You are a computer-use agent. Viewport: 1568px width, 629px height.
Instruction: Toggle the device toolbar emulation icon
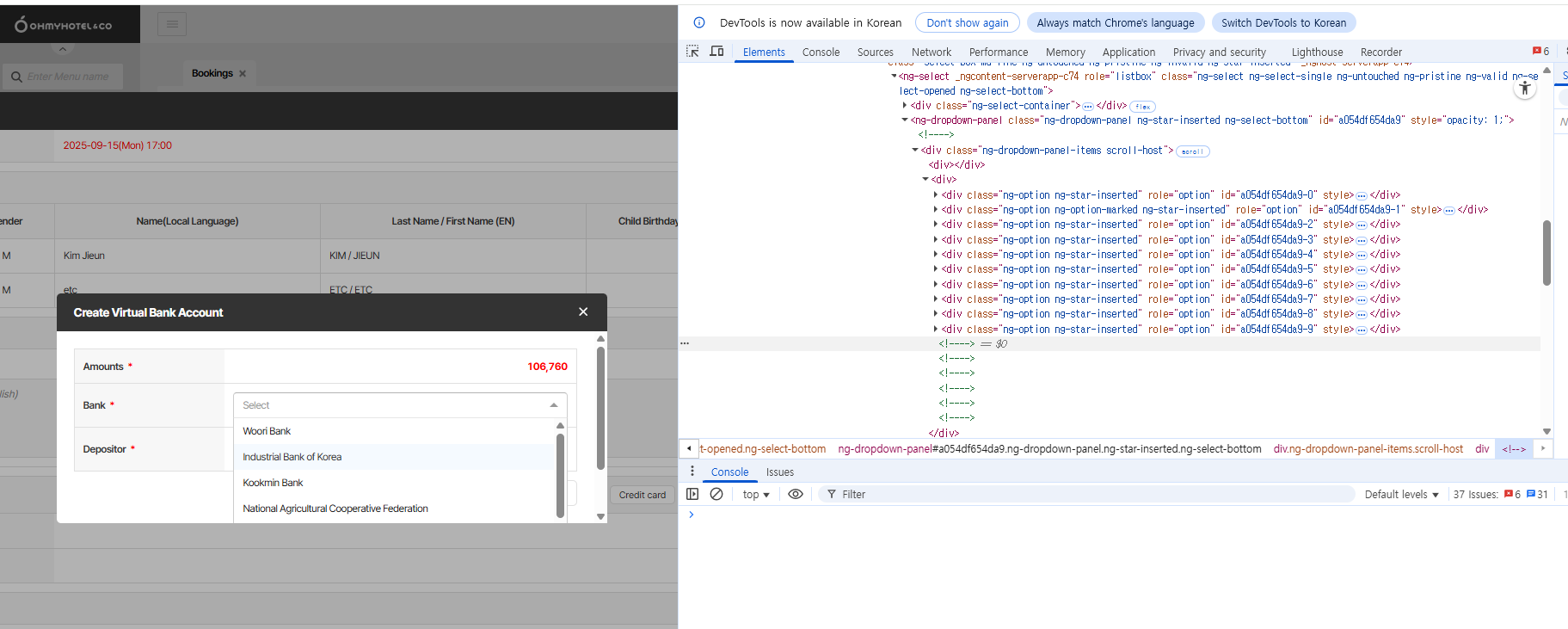716,52
